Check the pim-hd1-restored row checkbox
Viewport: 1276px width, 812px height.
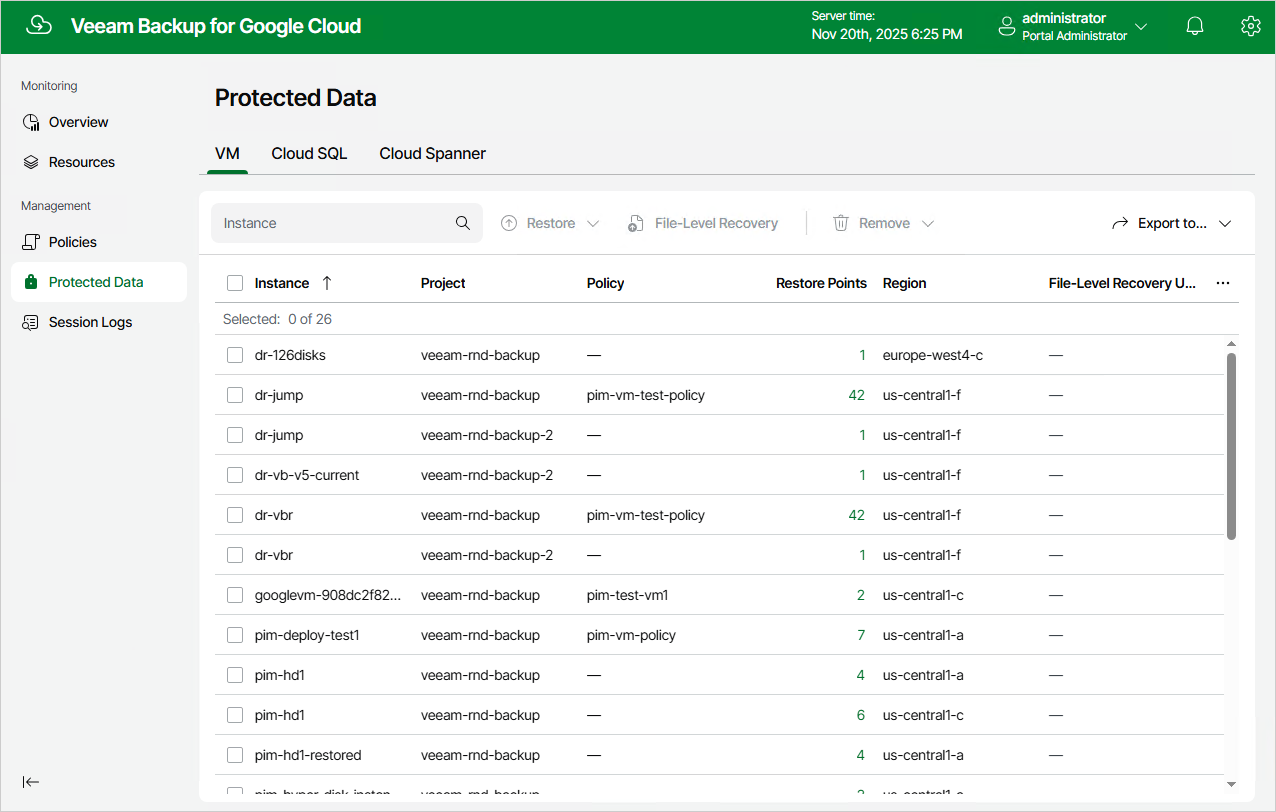(x=235, y=755)
